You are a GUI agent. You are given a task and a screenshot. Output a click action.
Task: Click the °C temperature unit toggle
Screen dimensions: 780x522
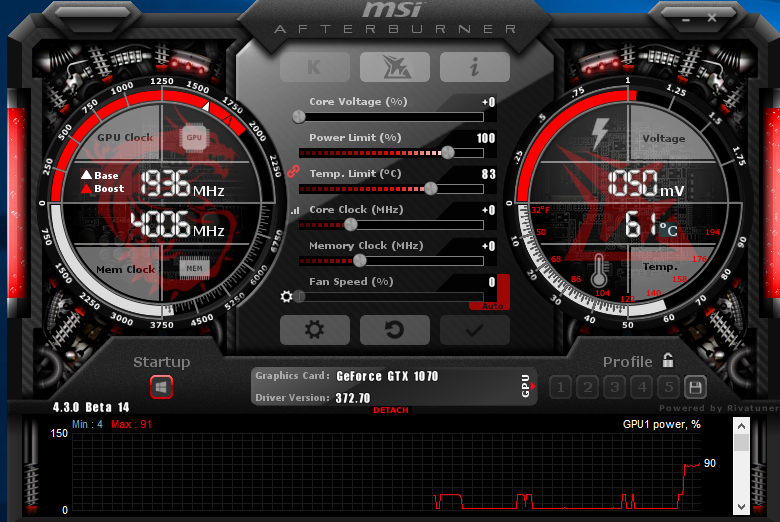[669, 230]
